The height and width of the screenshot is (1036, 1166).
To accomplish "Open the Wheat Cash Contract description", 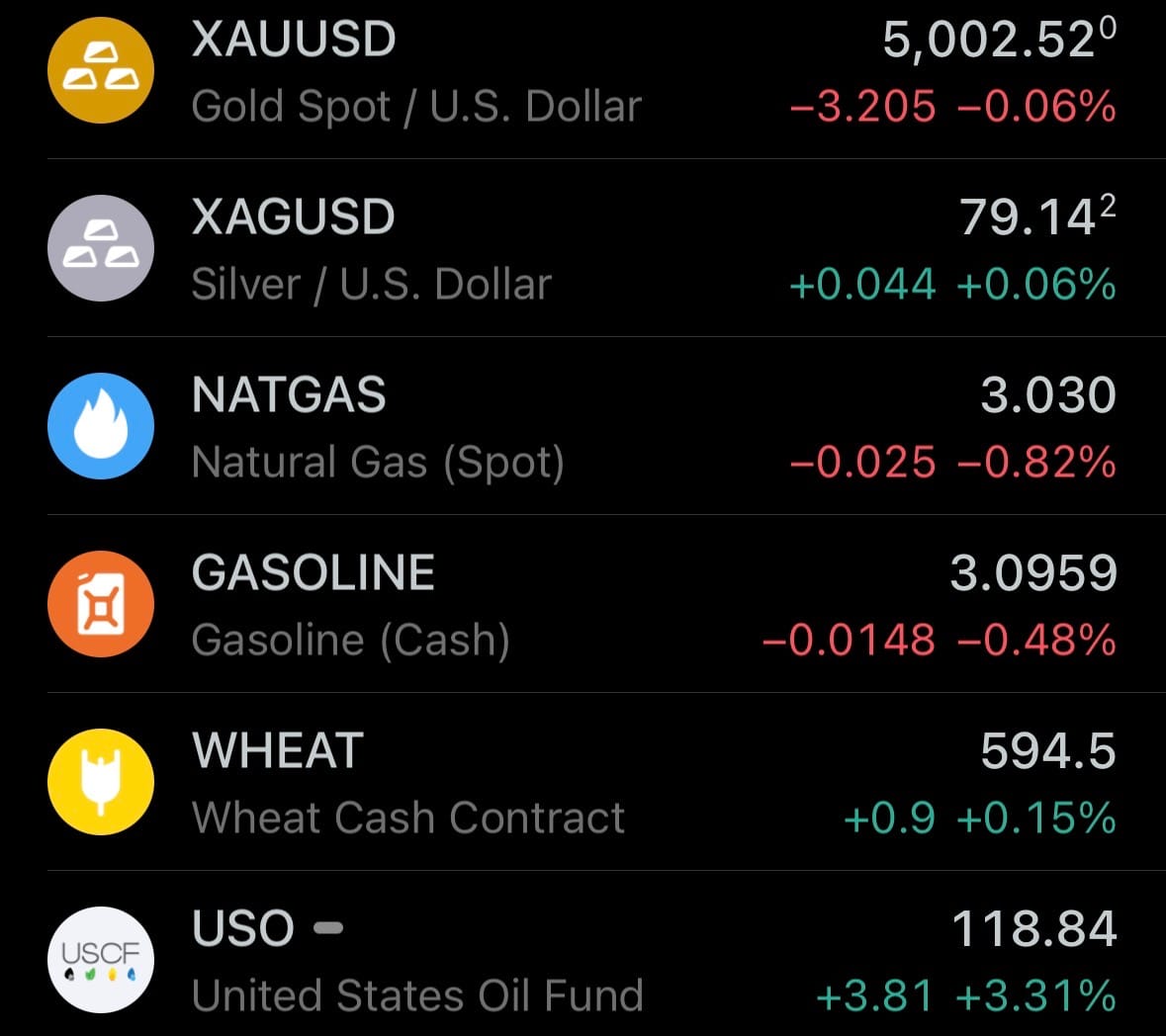I will click(408, 818).
